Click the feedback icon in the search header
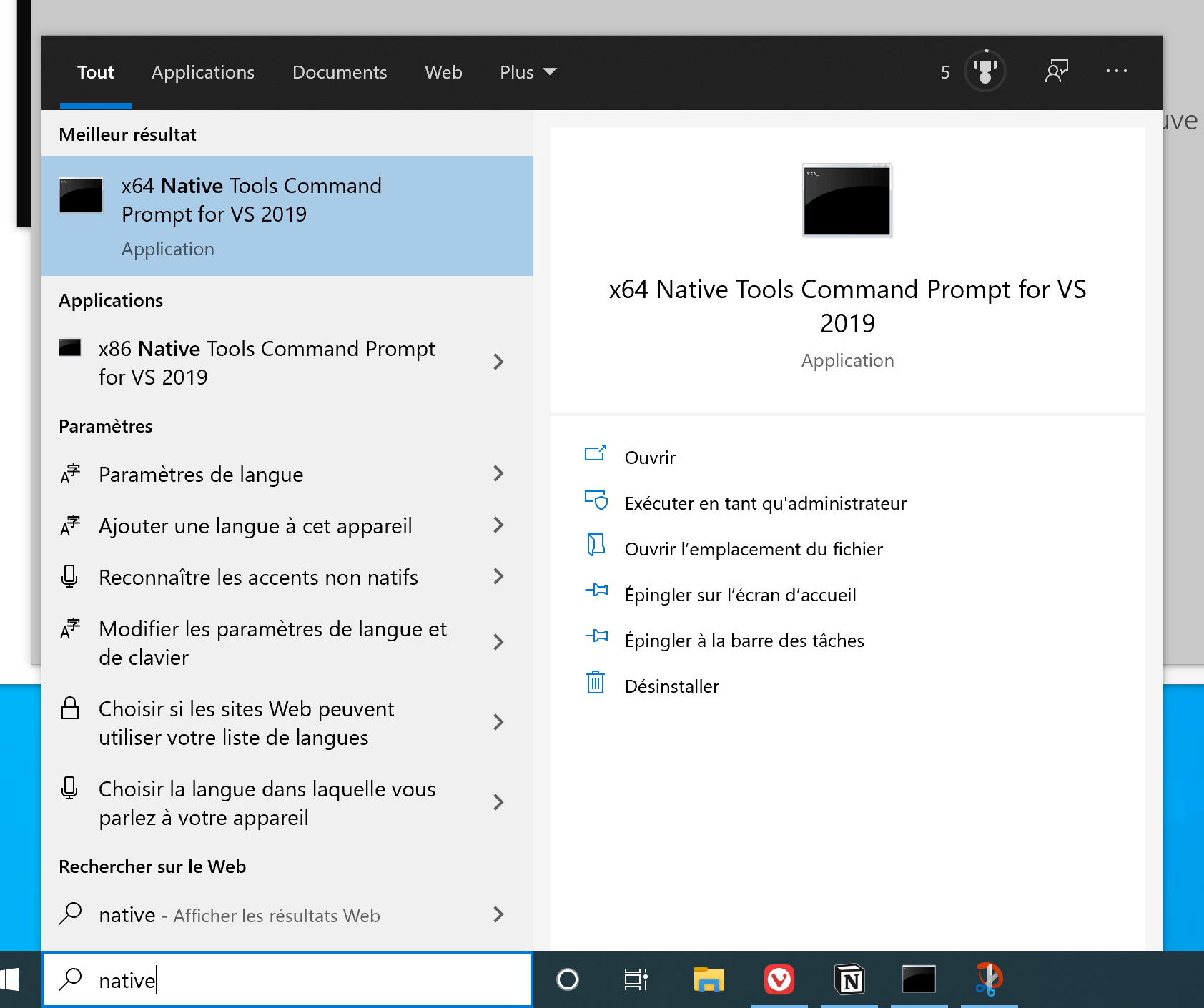Screen dimensions: 1204x1008 tap(1057, 71)
